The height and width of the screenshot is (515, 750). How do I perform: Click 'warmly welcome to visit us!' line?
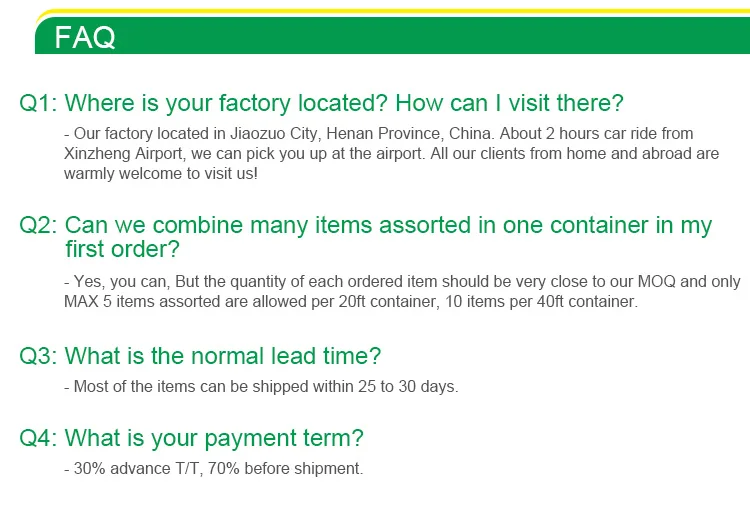pyautogui.click(x=161, y=174)
